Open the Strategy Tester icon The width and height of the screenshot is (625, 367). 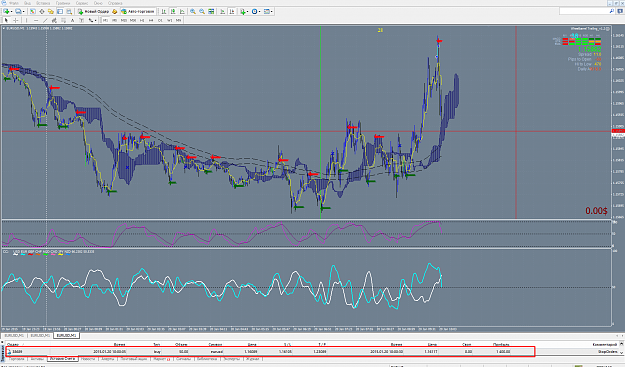point(69,12)
